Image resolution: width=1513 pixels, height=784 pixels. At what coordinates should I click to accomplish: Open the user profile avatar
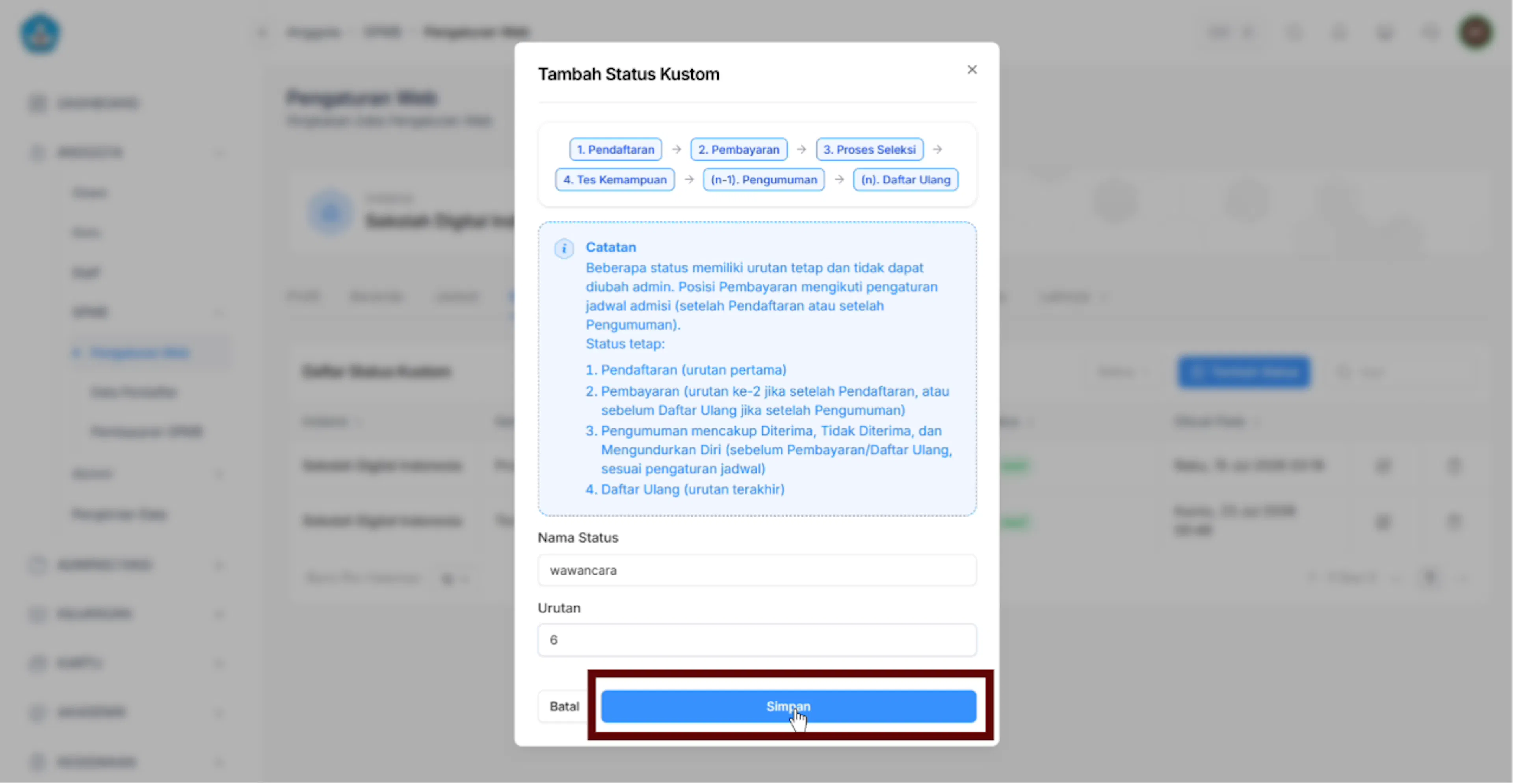click(x=1476, y=32)
